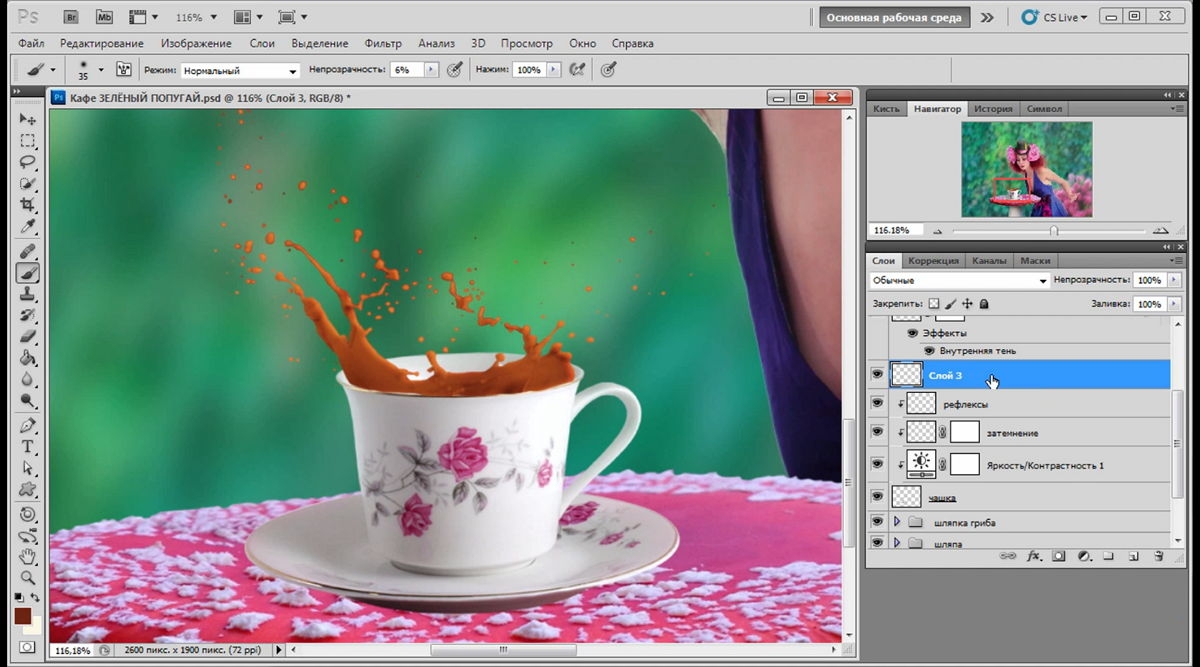Toggle lock position of layer
1200x667 pixels.
[x=967, y=304]
